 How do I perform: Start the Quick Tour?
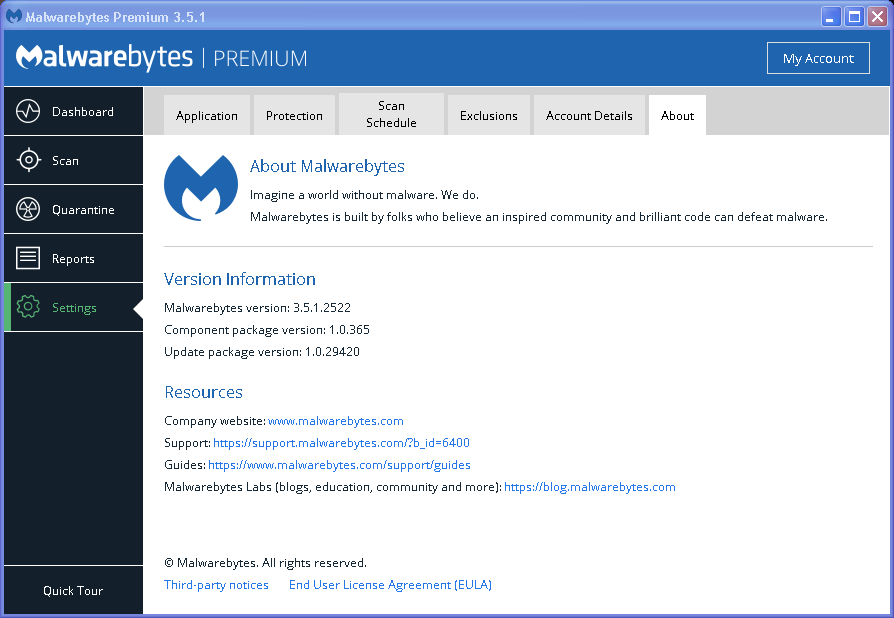74,591
